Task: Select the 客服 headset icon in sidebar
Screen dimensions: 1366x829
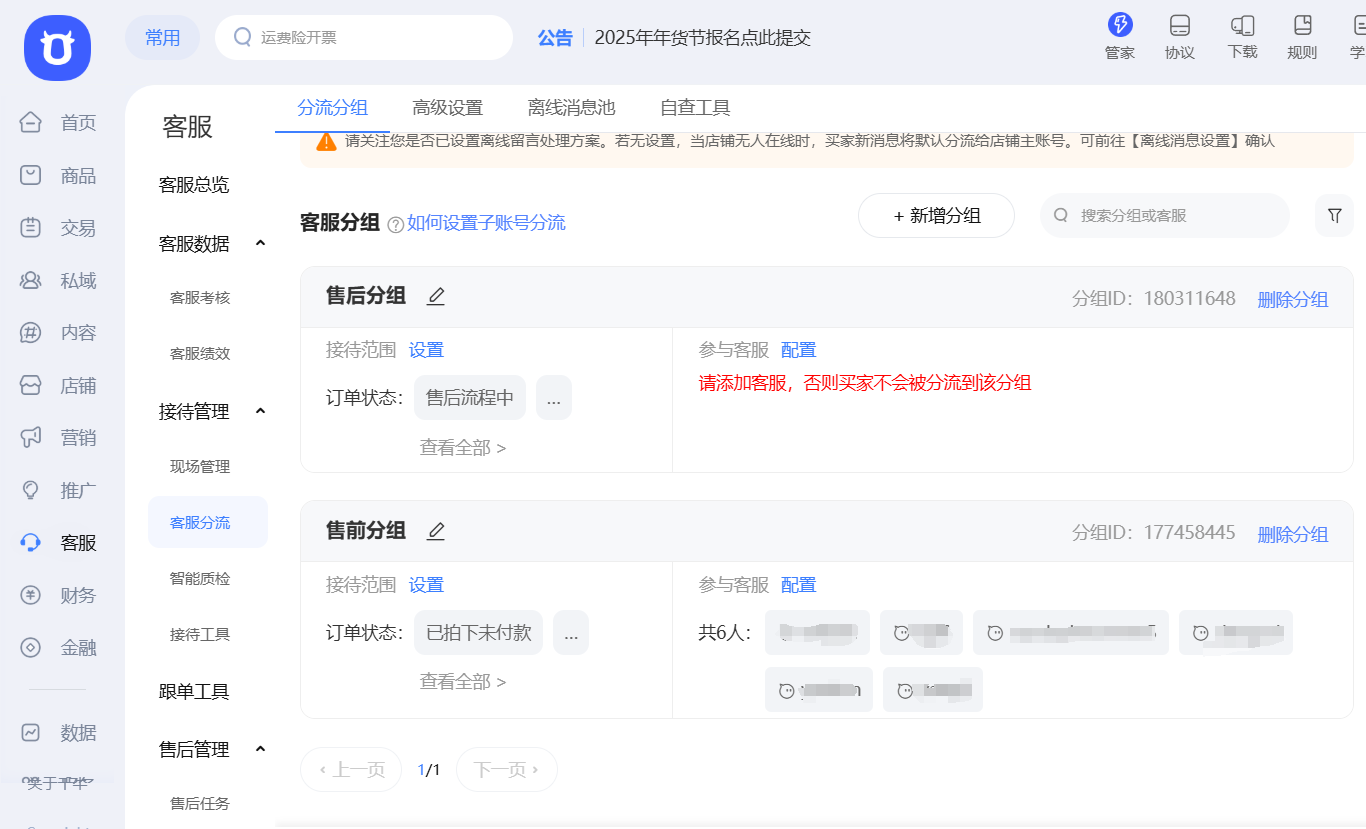Action: pyautogui.click(x=31, y=543)
